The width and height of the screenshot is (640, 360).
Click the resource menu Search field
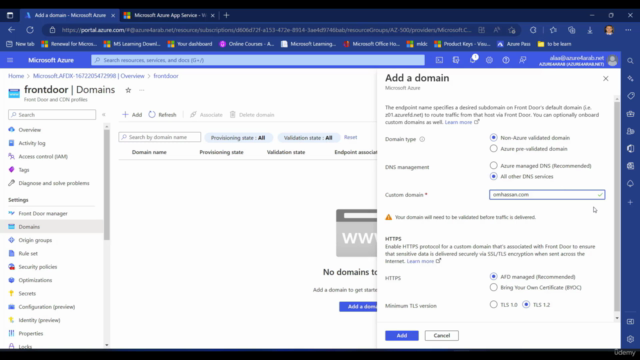[52, 115]
